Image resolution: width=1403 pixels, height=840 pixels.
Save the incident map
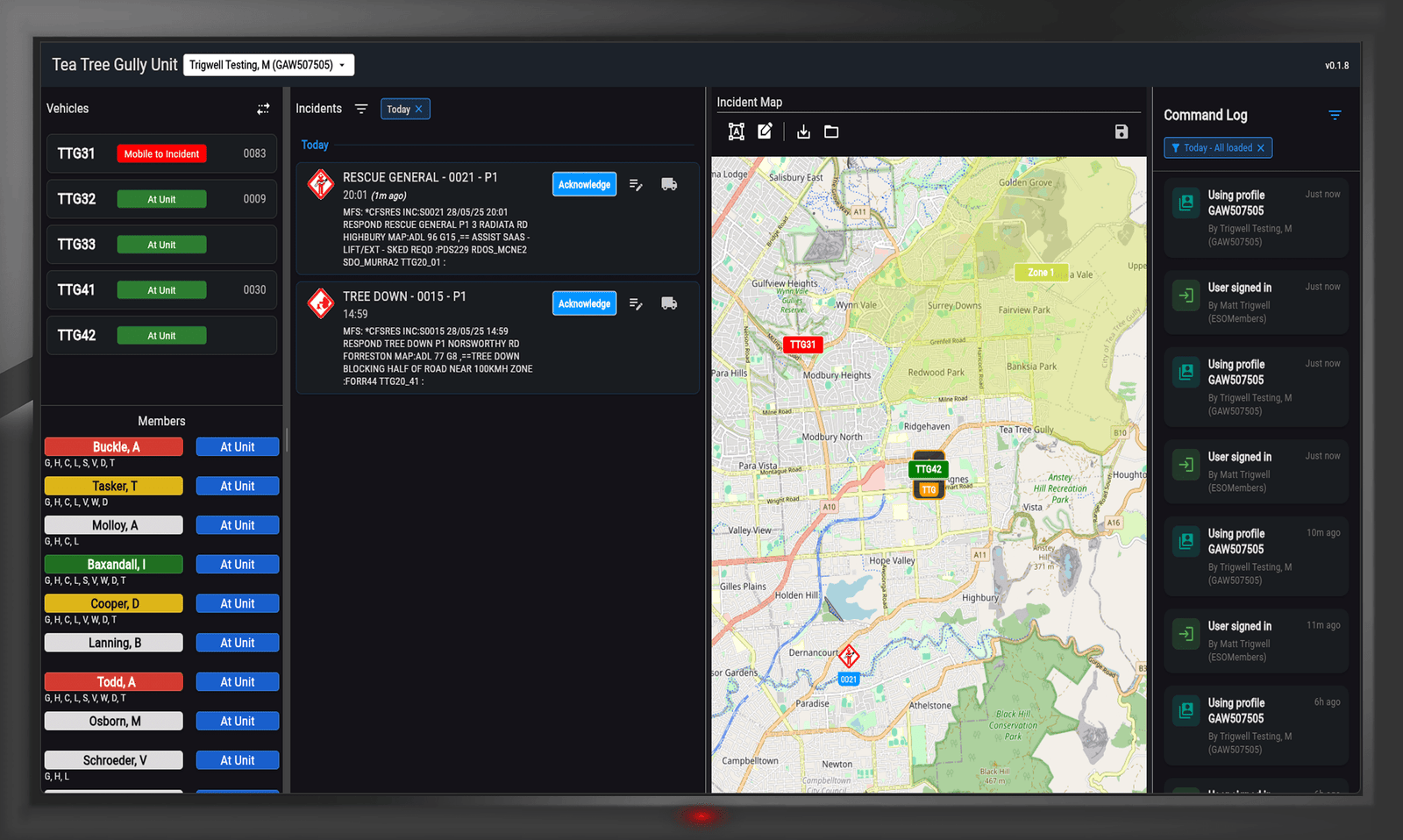coord(1122,132)
